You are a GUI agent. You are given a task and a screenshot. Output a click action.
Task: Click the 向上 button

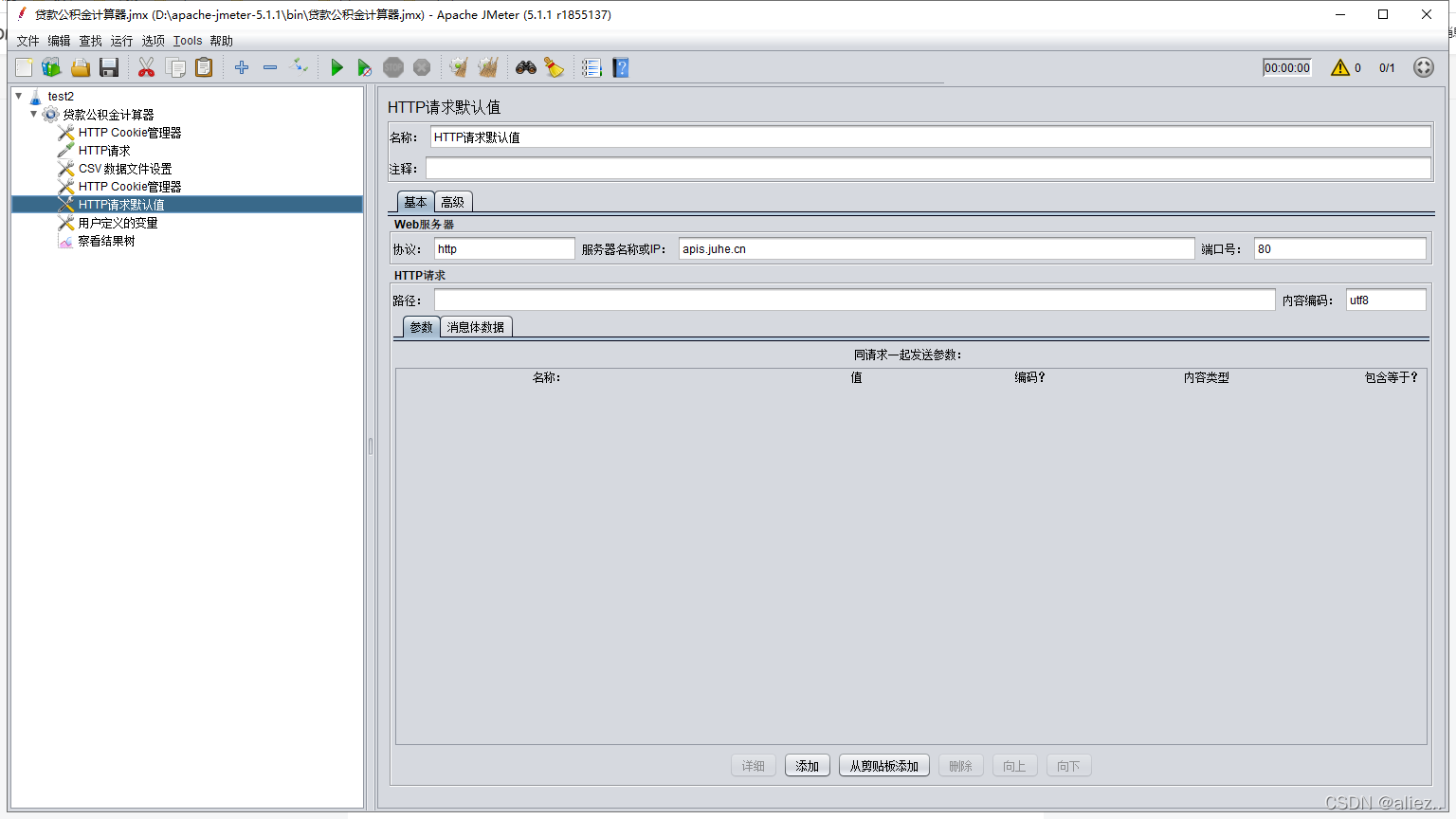coord(1014,766)
